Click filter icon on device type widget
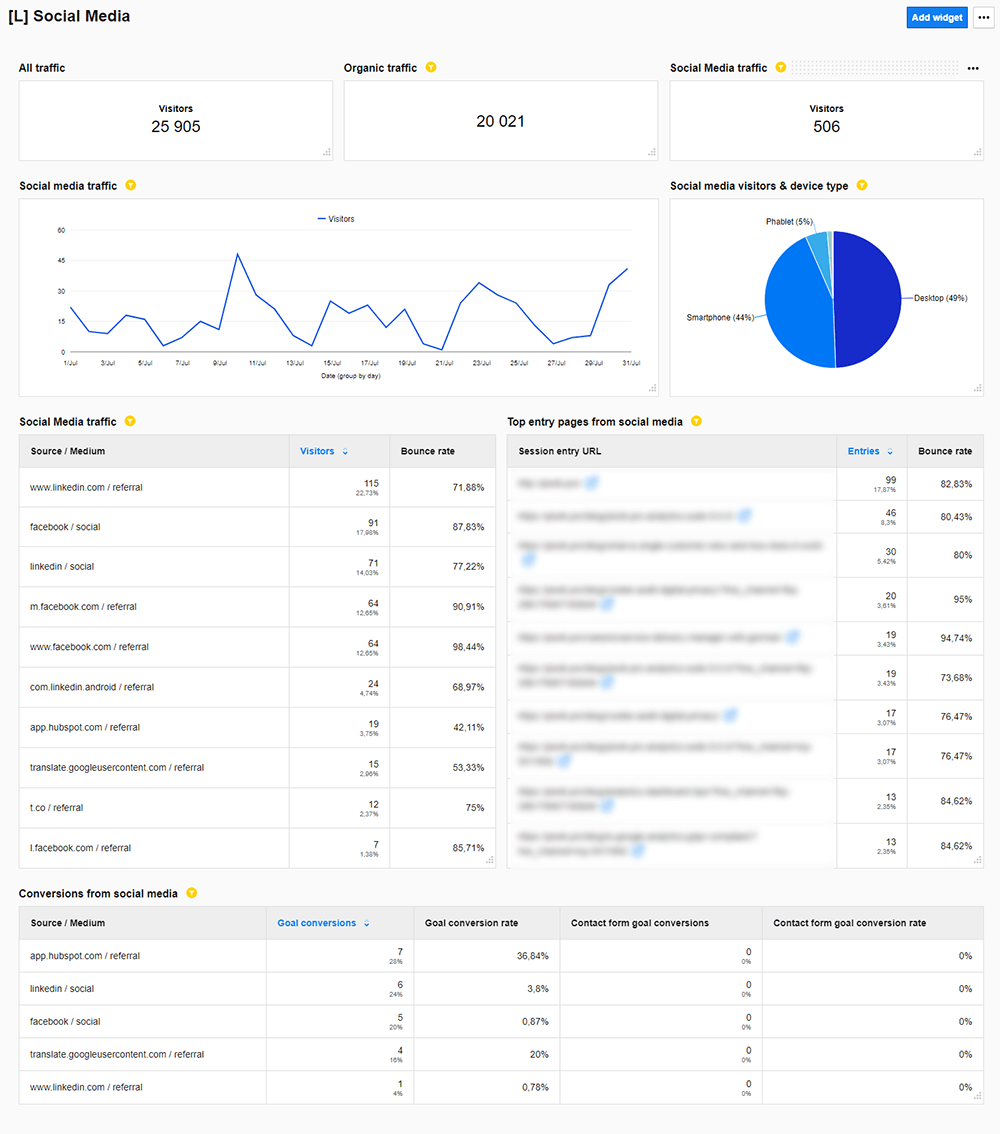Viewport: 1000px width, 1134px height. point(862,186)
